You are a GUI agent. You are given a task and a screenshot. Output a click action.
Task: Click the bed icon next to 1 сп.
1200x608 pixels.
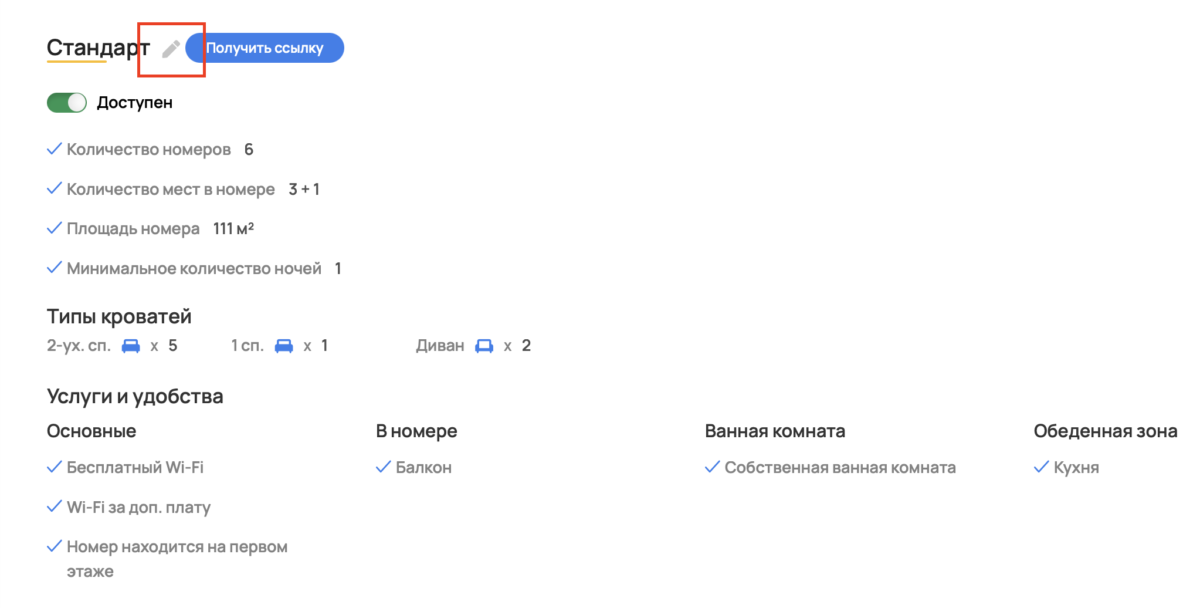(283, 345)
